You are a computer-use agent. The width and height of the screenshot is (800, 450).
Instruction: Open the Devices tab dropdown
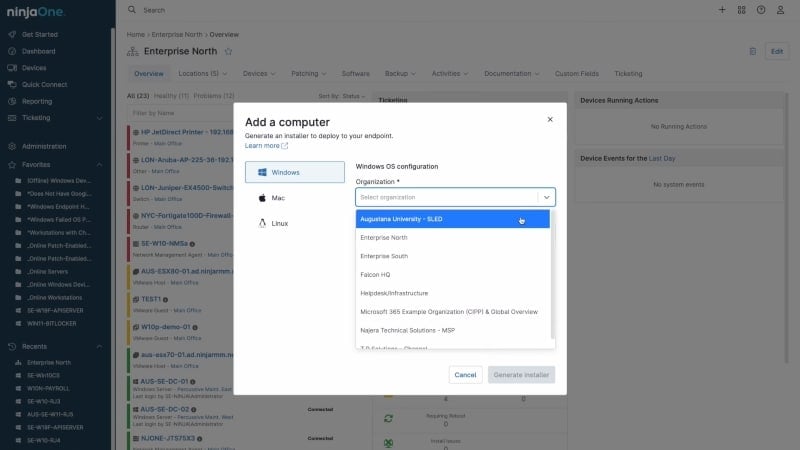(259, 74)
